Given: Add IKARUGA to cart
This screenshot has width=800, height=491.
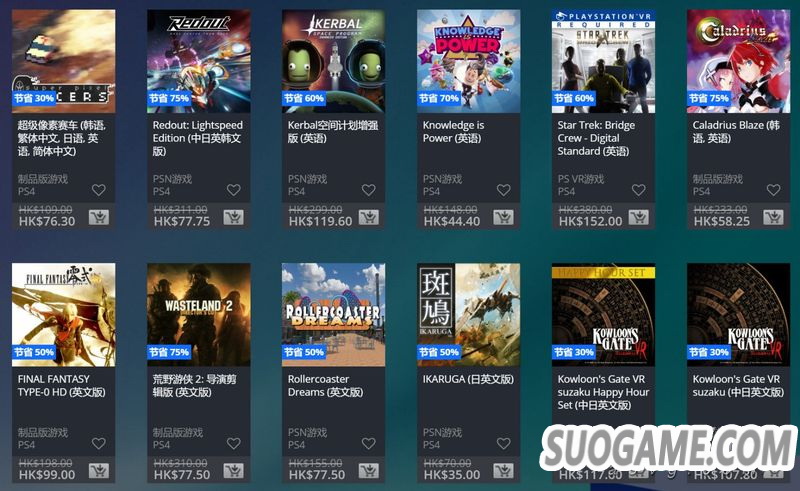Looking at the screenshot, I should 503,471.
